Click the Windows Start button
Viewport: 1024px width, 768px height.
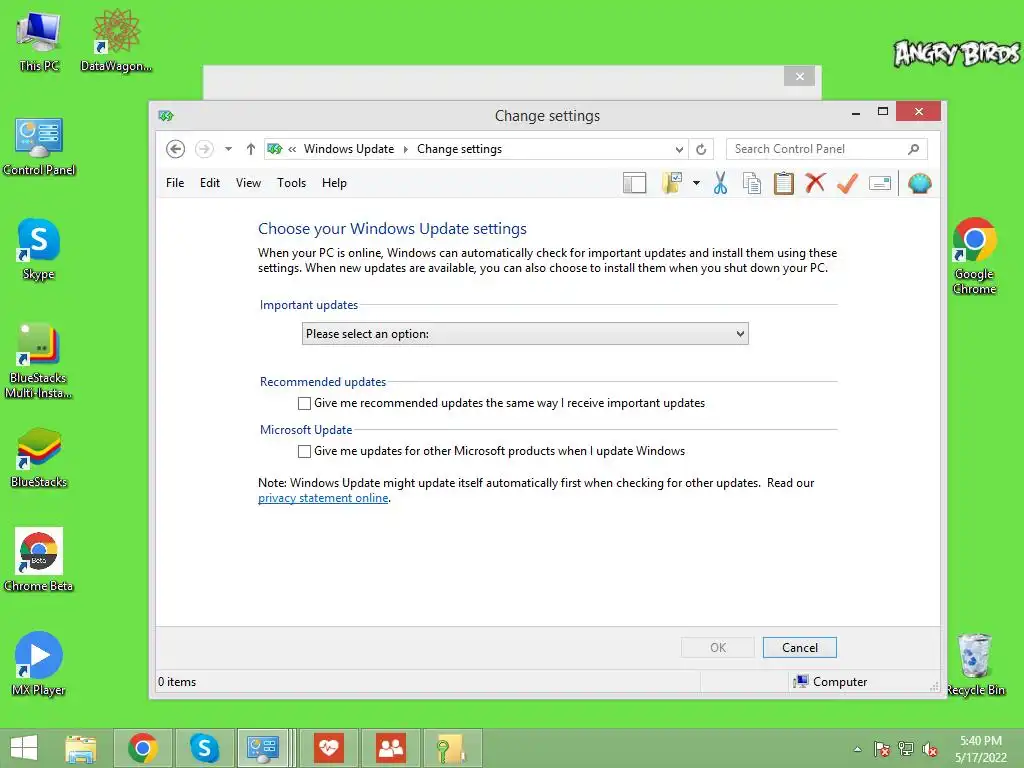(x=24, y=748)
